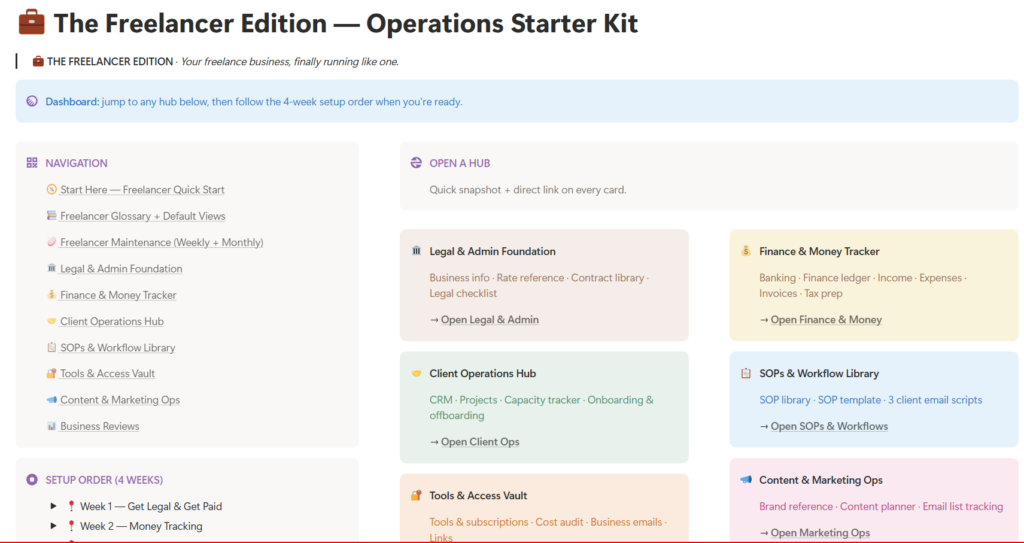
Task: Click the Finance & Money Tracker card title
Action: tap(819, 251)
